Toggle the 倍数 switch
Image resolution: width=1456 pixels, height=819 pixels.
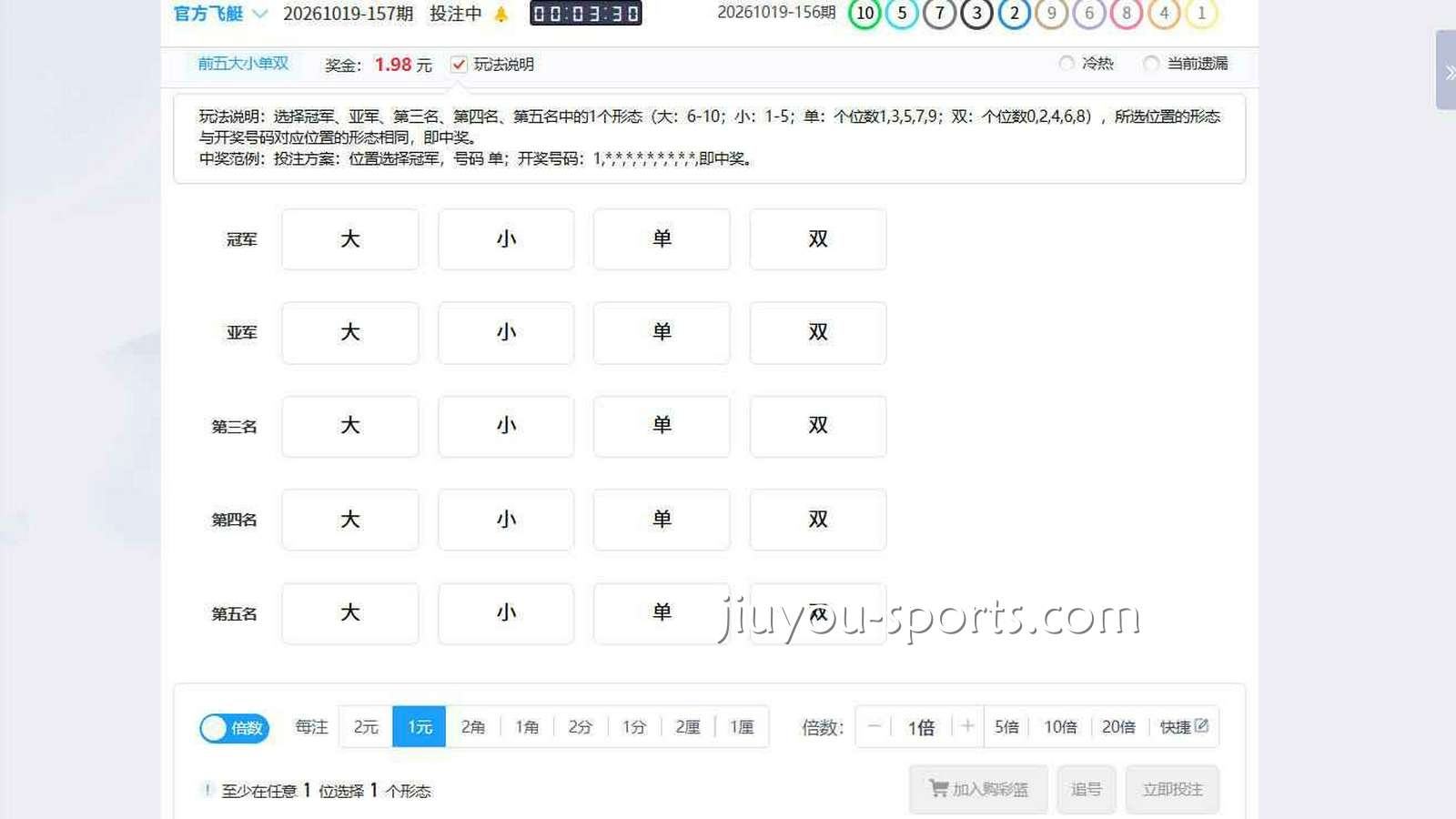point(234,728)
